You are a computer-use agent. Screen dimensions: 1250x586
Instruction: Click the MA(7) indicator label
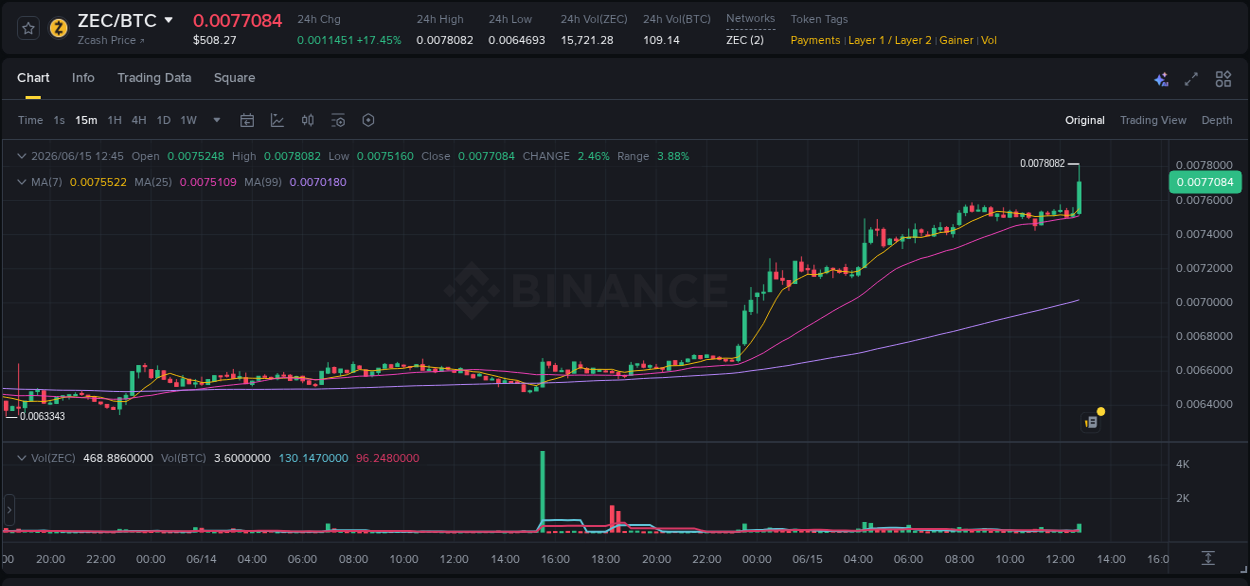coord(46,182)
